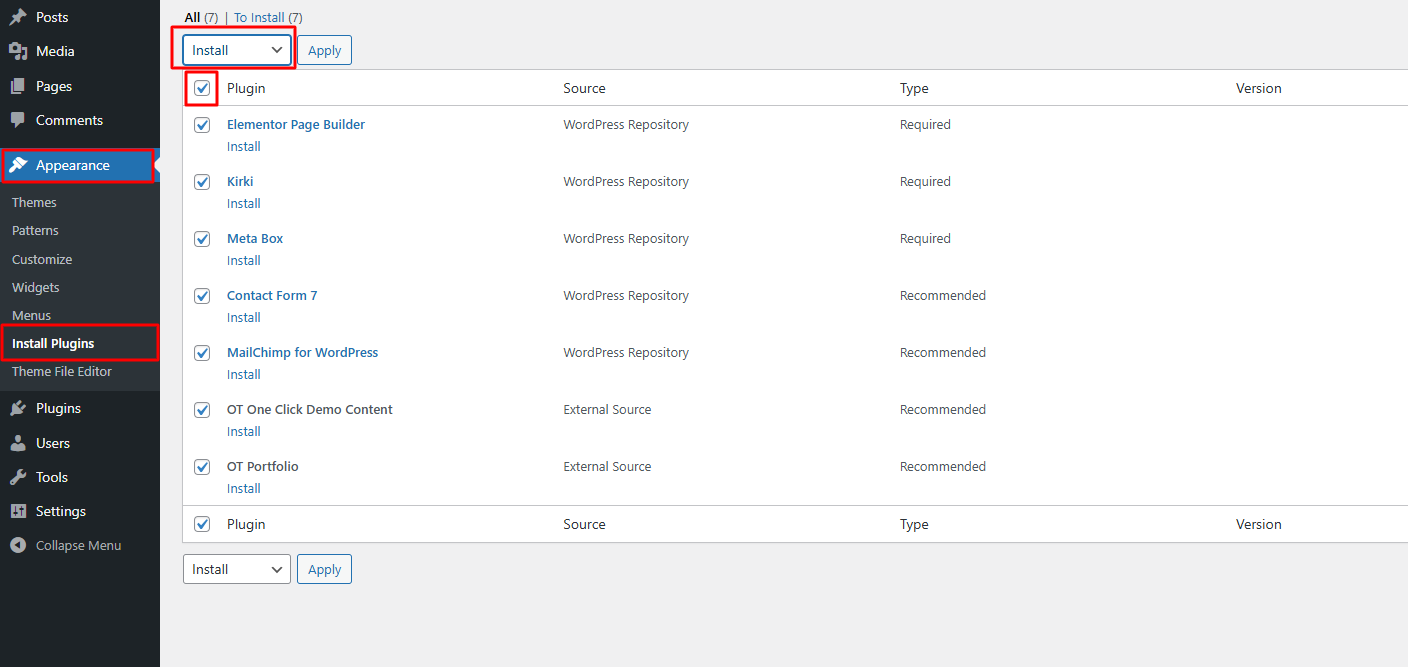
Task: Open the MailChimp for WordPress plugin link
Action: click(x=302, y=352)
